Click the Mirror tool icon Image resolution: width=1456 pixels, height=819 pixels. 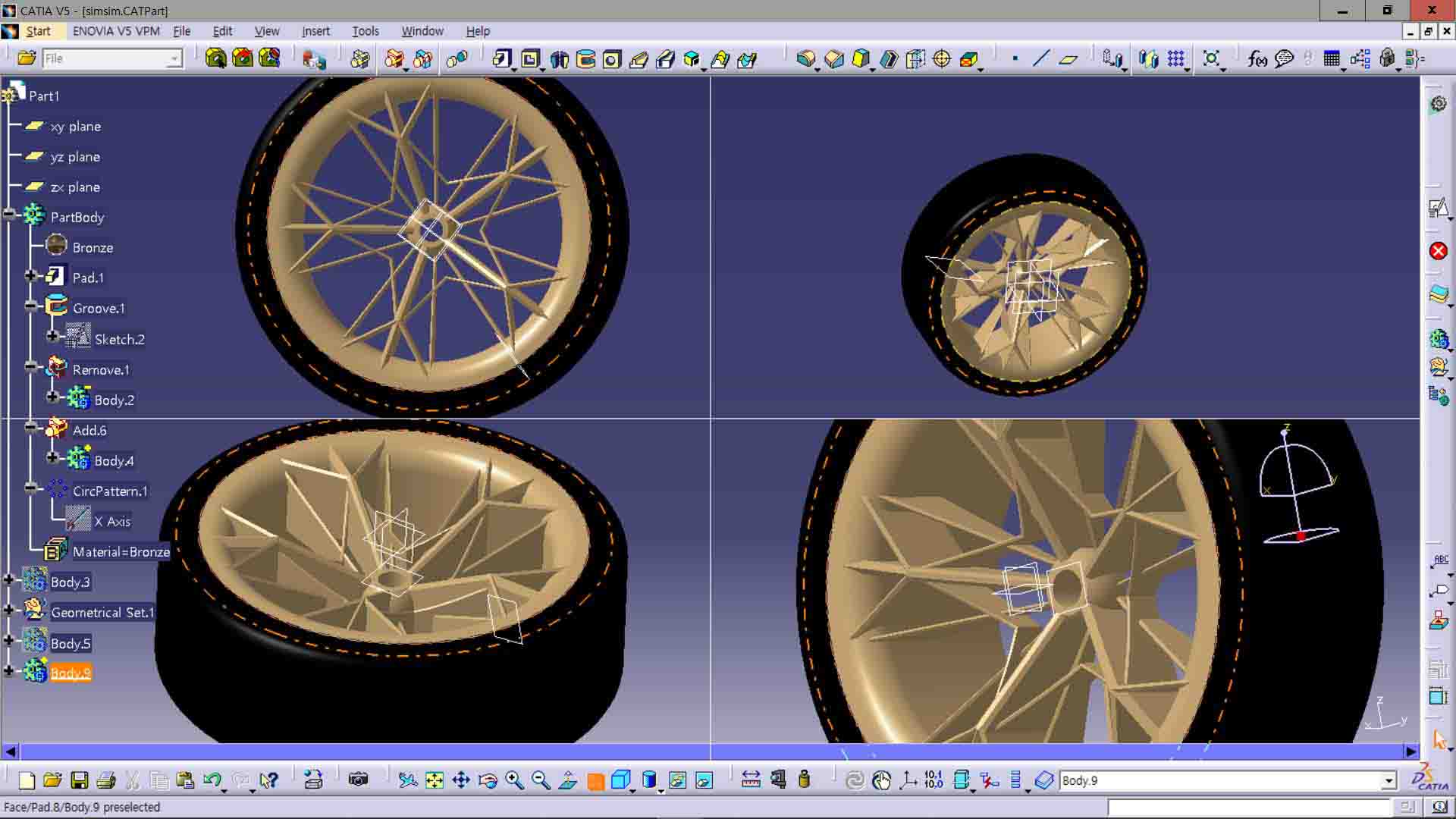pyautogui.click(x=1148, y=58)
